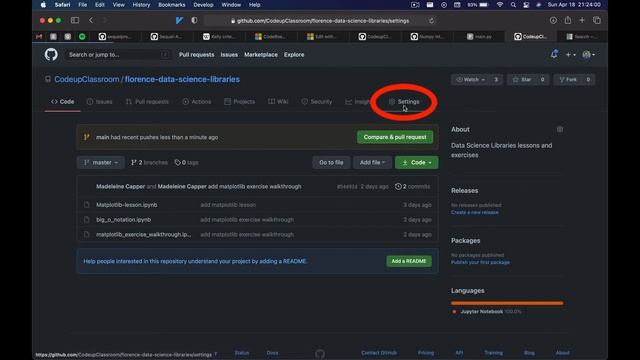Viewport: 640px width, 360px height.
Task: Open the Issues repository tab
Action: (x=100, y=102)
